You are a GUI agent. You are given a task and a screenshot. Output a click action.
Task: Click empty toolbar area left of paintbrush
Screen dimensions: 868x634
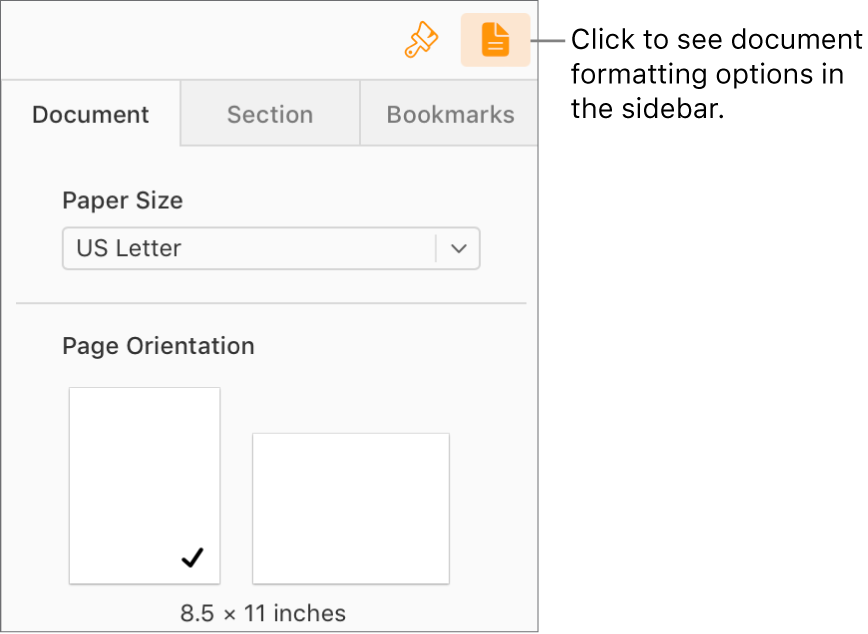[x=200, y=40]
